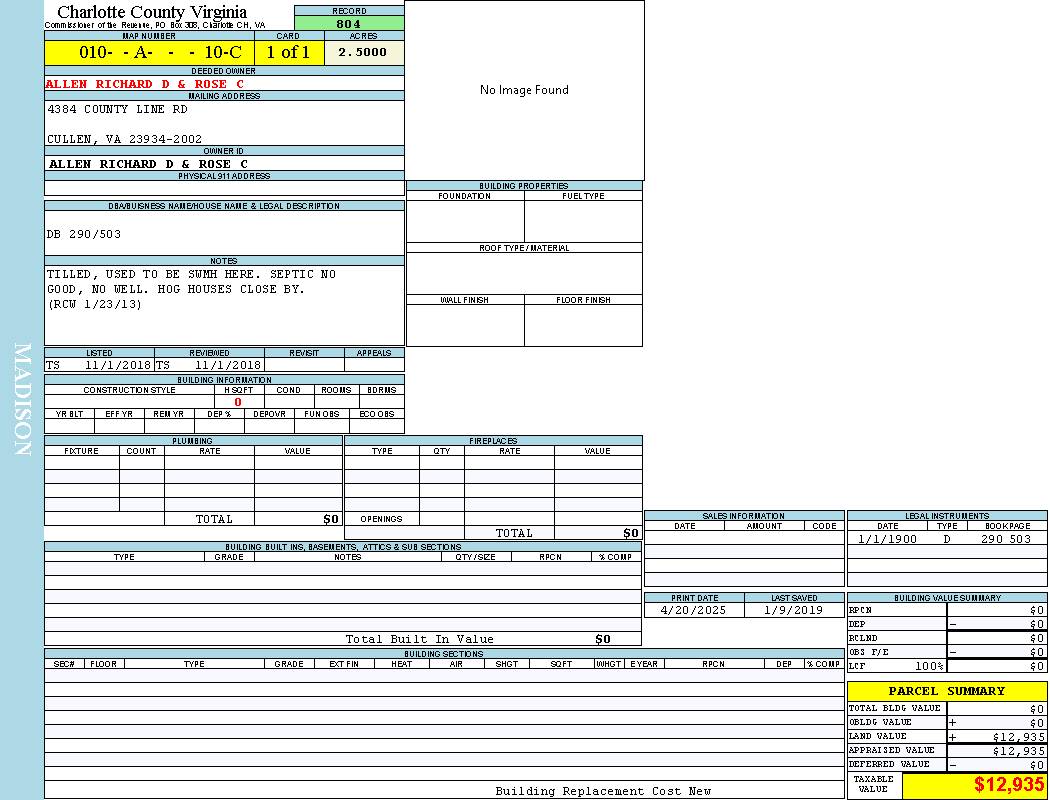
Task: Click the mailing address 4384 County Line Rd
Action: pos(117,109)
